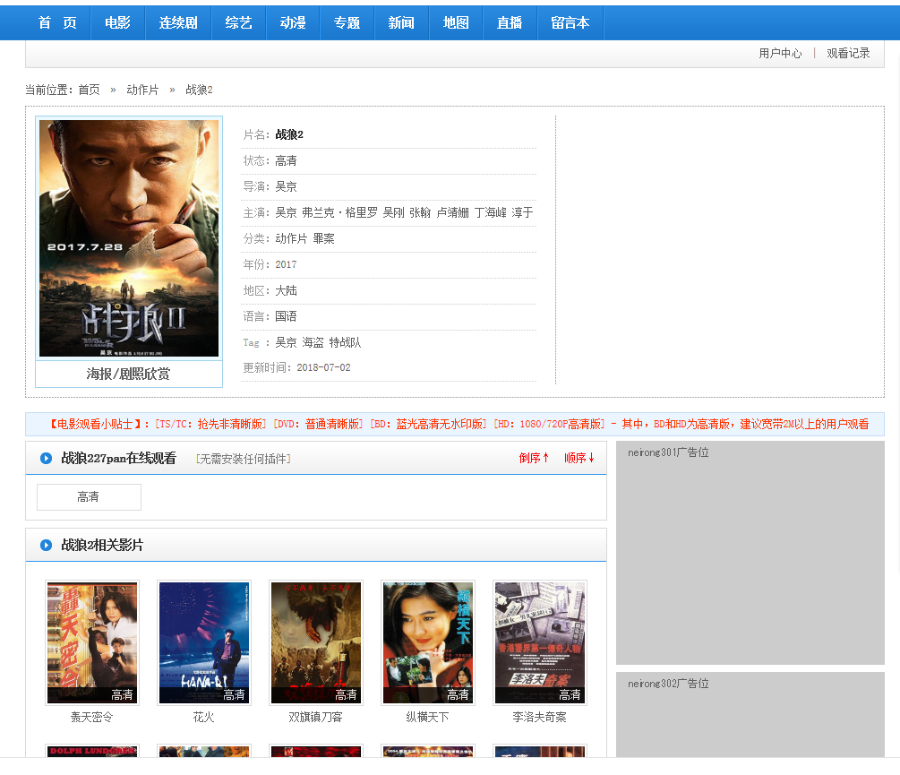Sort episodes with 顺序 ascending arrow
900x775 pixels.
[579, 458]
